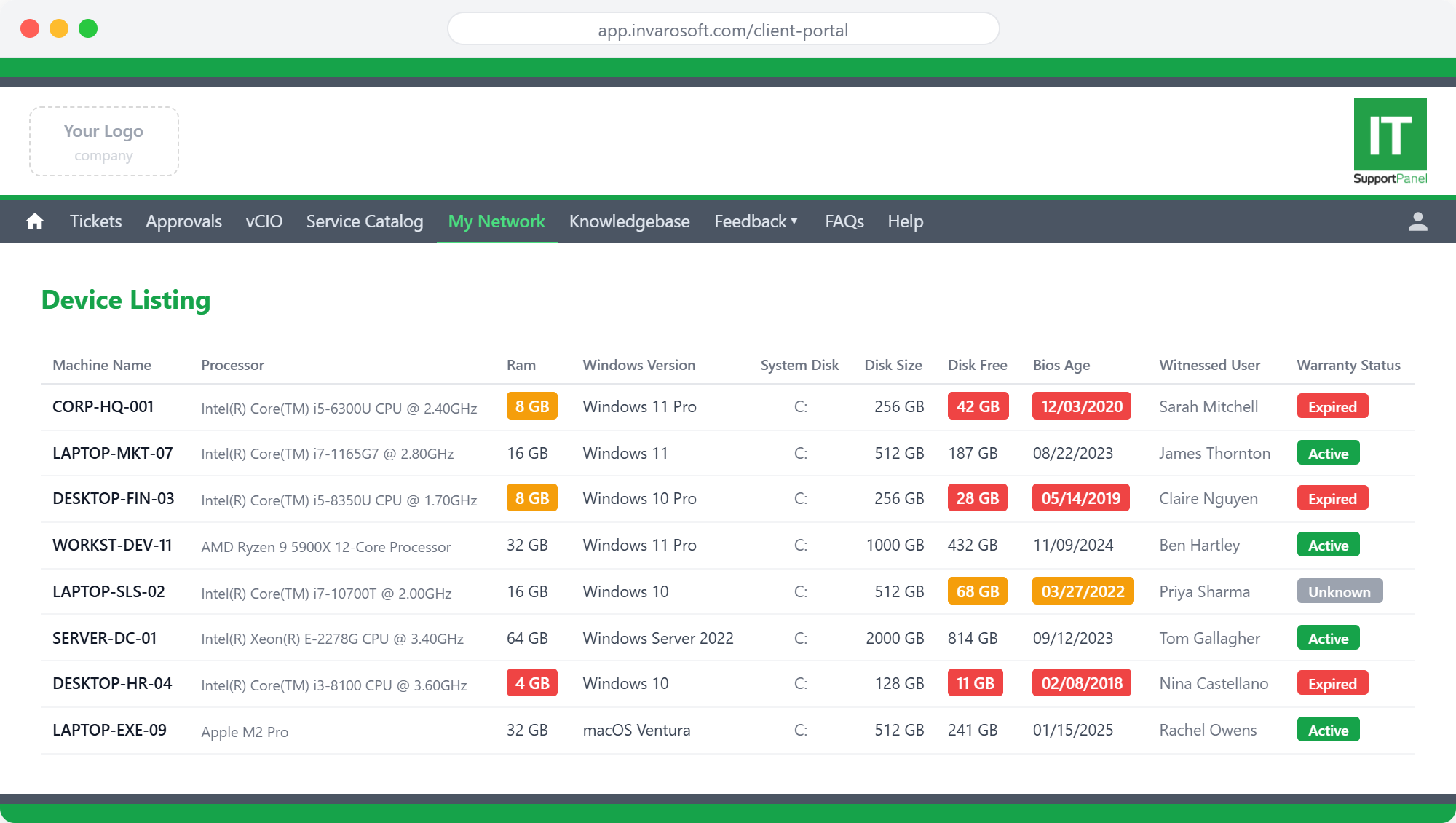The height and width of the screenshot is (823, 1456).
Task: Click the Windows Server 2022 cell
Action: pos(658,638)
